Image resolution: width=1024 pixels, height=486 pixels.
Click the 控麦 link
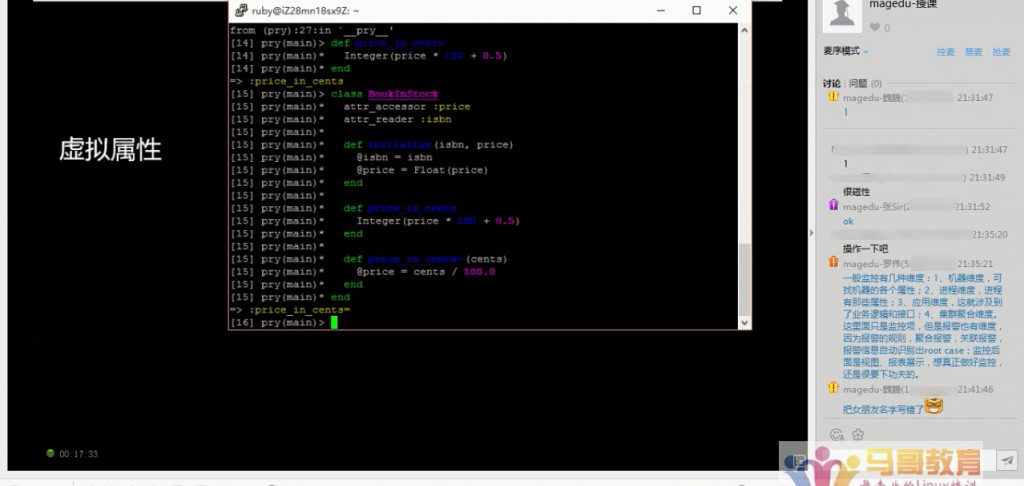point(945,52)
